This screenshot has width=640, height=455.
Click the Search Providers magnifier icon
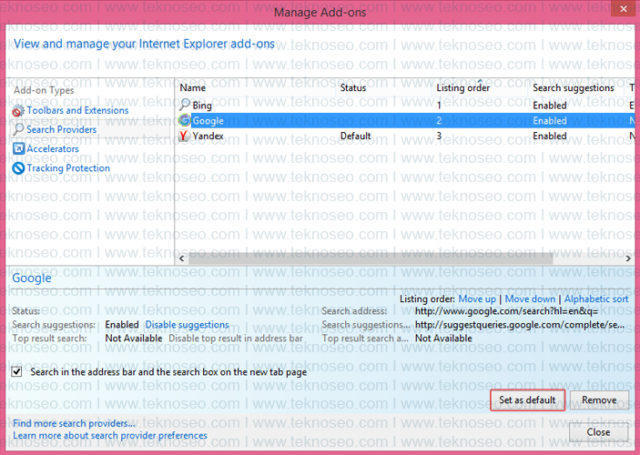[18, 129]
